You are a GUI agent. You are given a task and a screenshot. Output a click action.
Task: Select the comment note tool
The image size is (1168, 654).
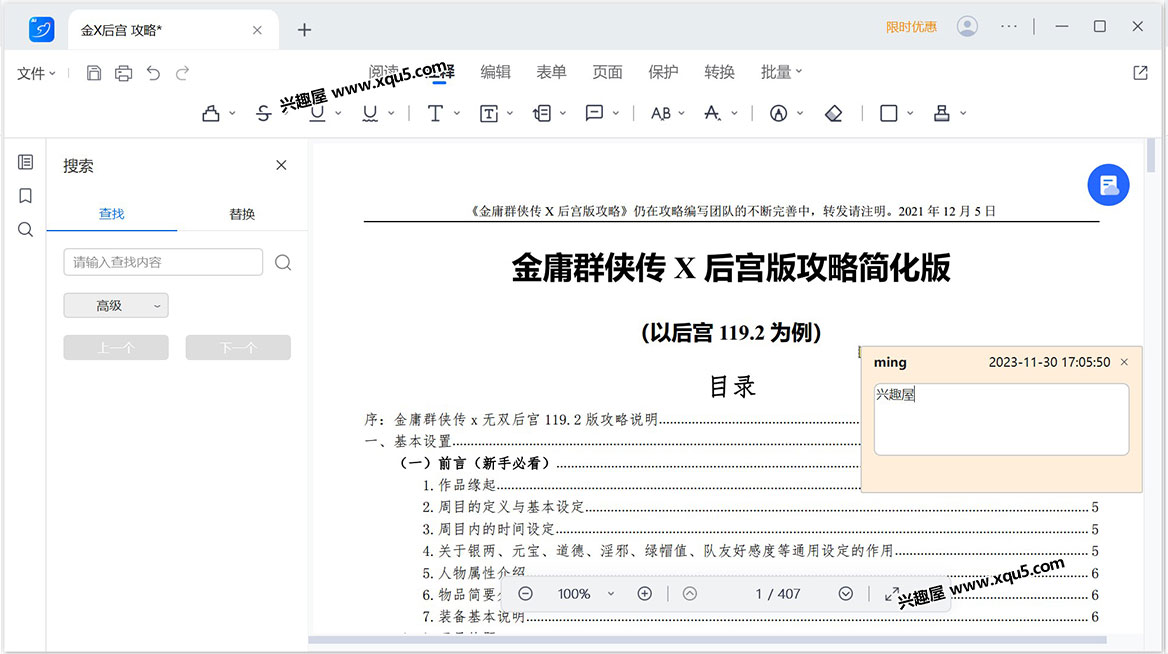click(594, 113)
